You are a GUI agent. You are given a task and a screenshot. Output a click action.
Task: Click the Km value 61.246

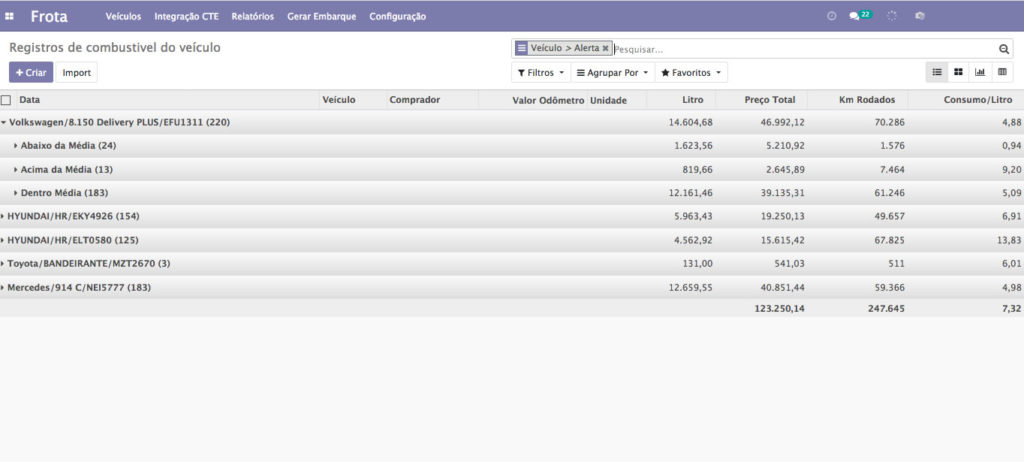coord(890,193)
